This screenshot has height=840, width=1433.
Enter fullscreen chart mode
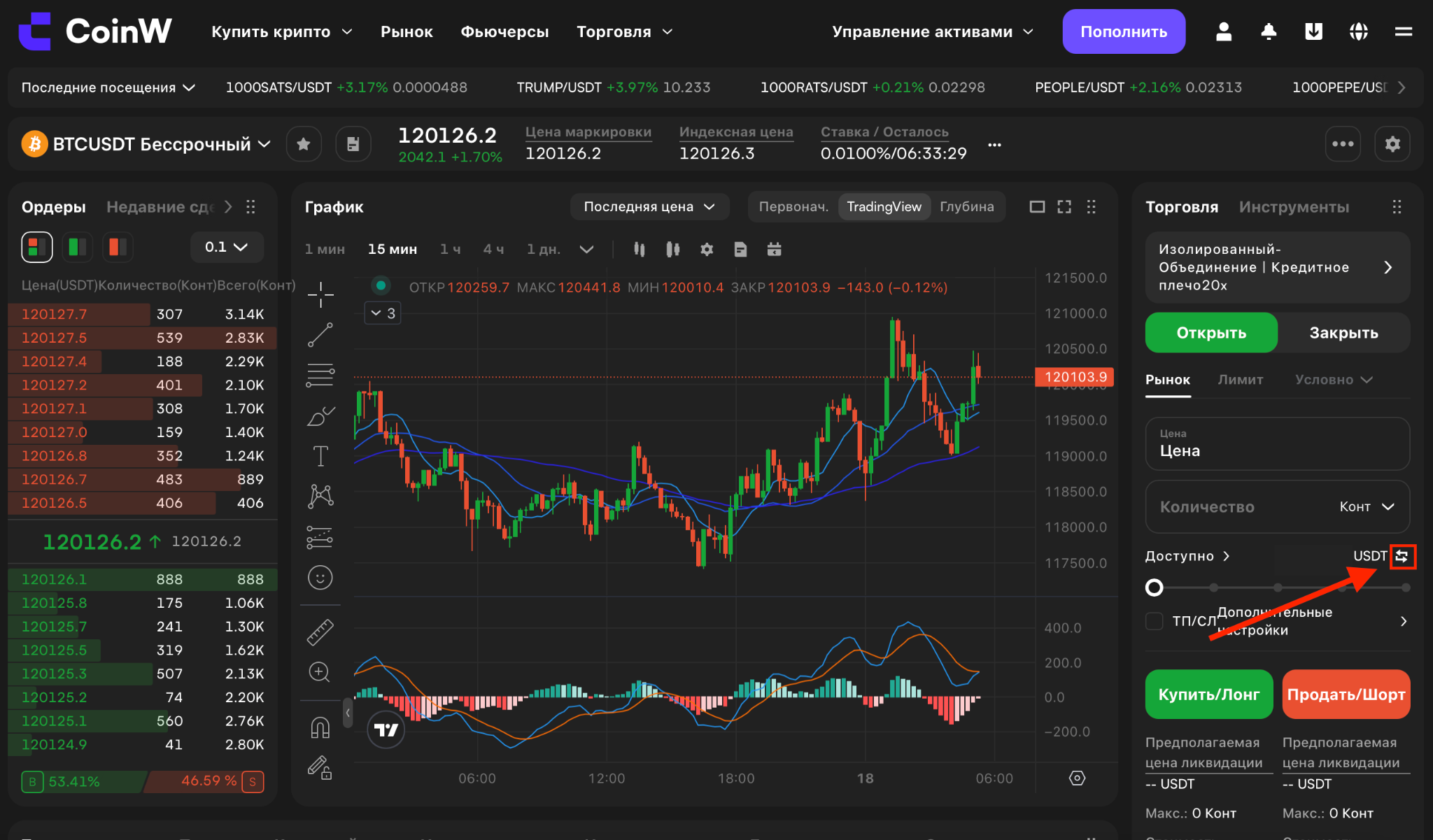pos(1064,206)
